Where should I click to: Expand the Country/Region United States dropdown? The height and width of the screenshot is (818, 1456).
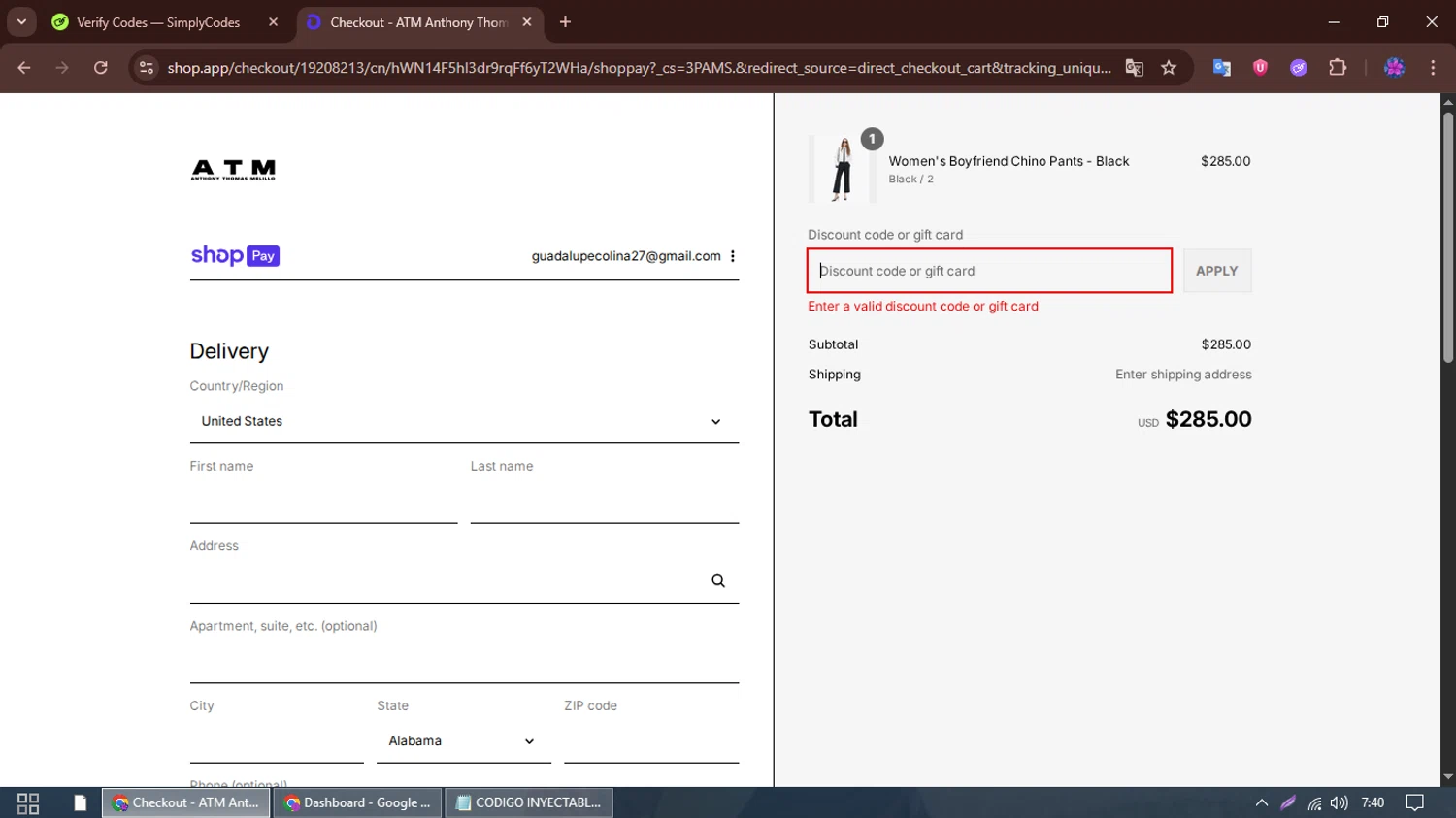pyautogui.click(x=464, y=421)
